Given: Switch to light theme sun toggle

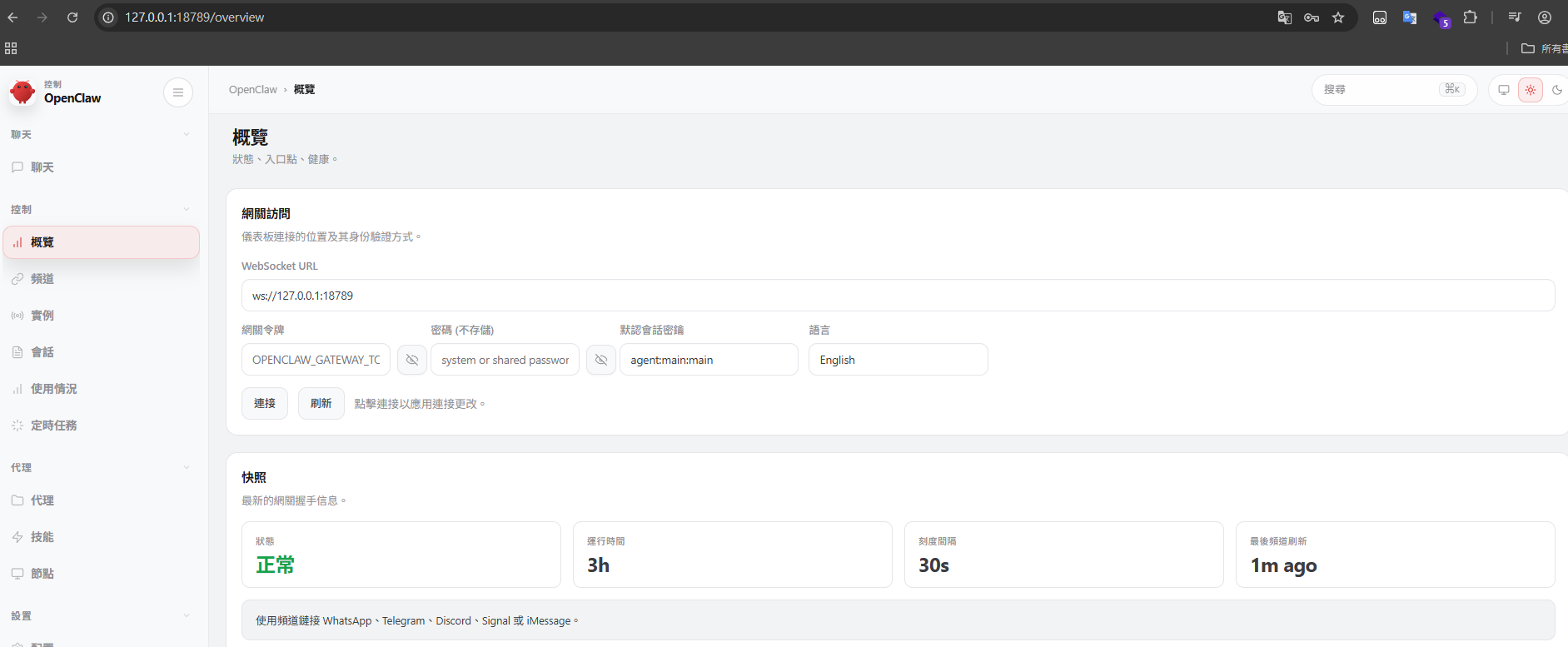Looking at the screenshot, I should 1530,90.
